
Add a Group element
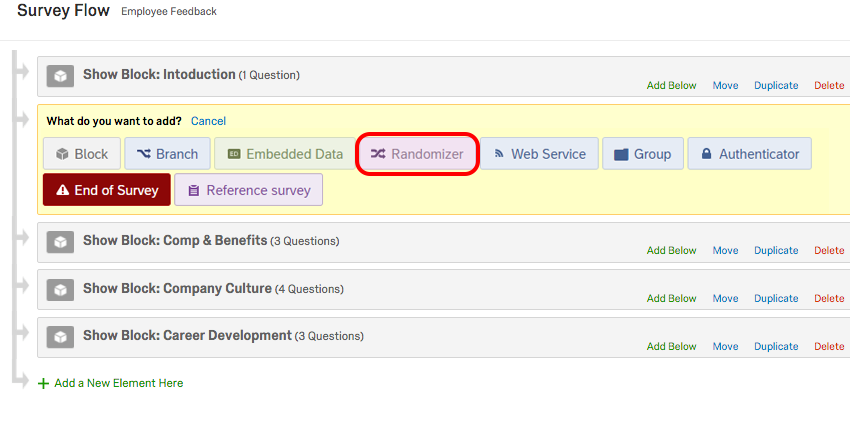pyautogui.click(x=642, y=154)
